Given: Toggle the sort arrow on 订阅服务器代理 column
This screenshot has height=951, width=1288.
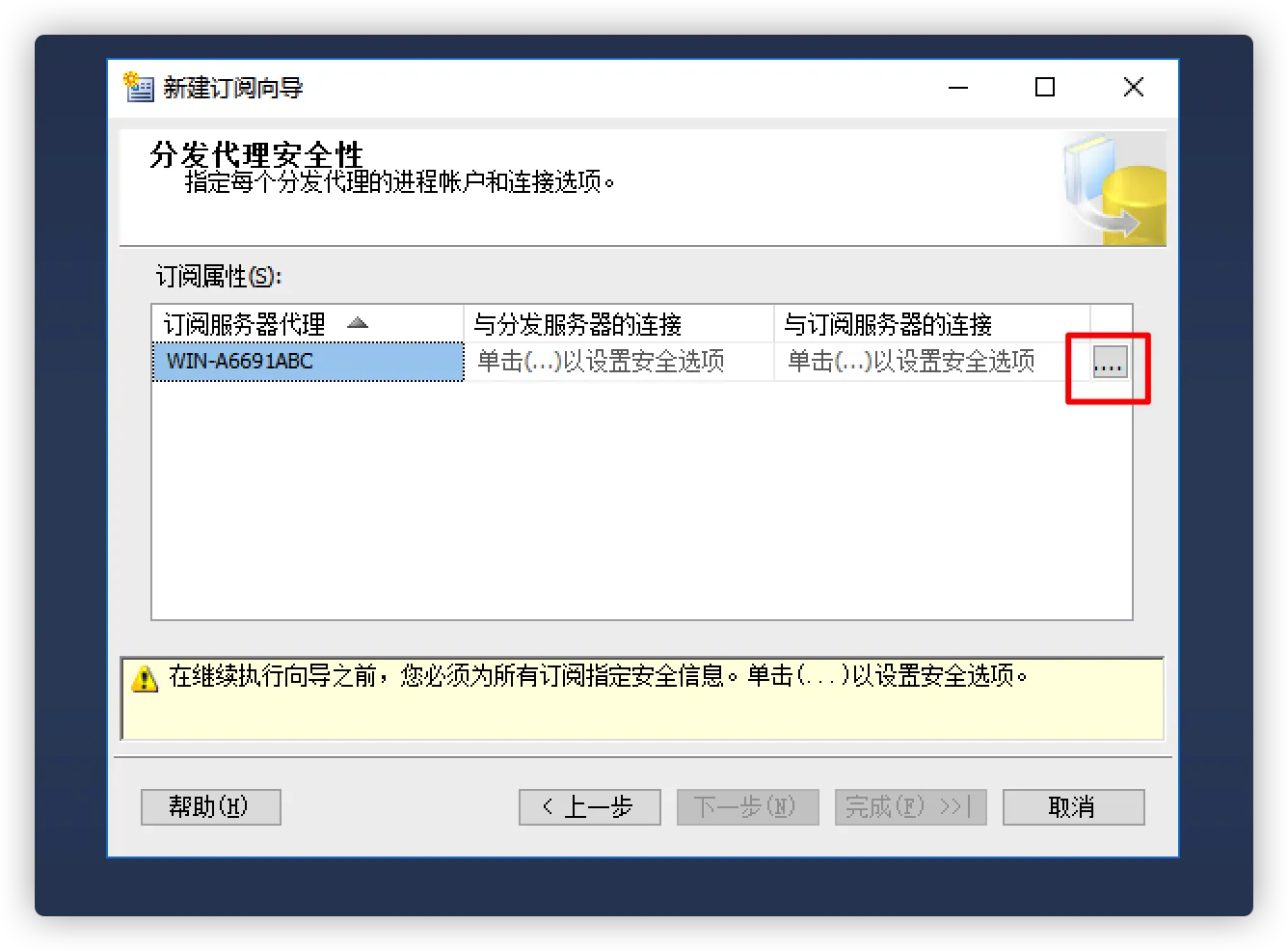Looking at the screenshot, I should coord(358,323).
